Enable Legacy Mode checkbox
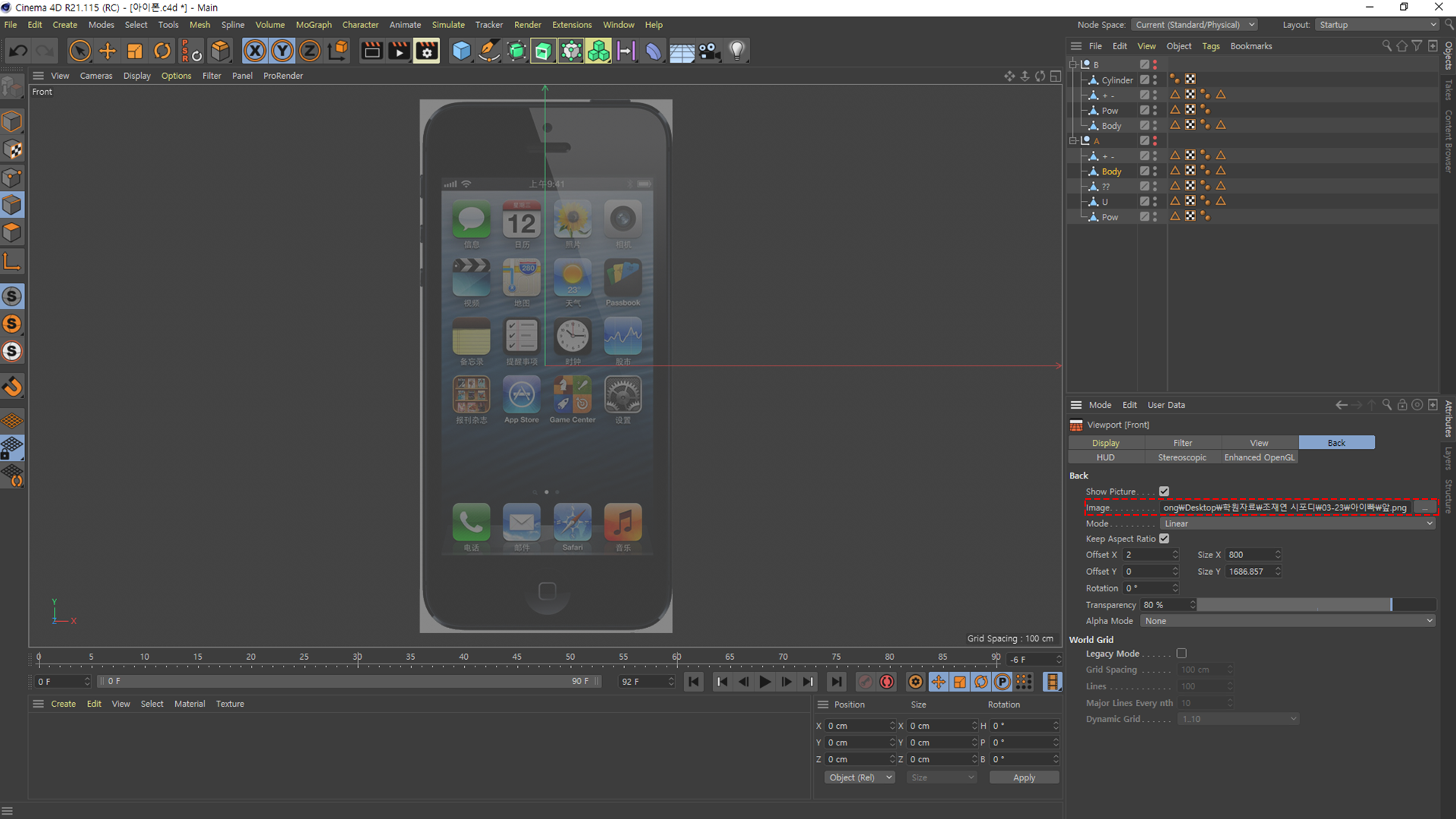Screen dimensions: 1456x819 tap(1181, 654)
